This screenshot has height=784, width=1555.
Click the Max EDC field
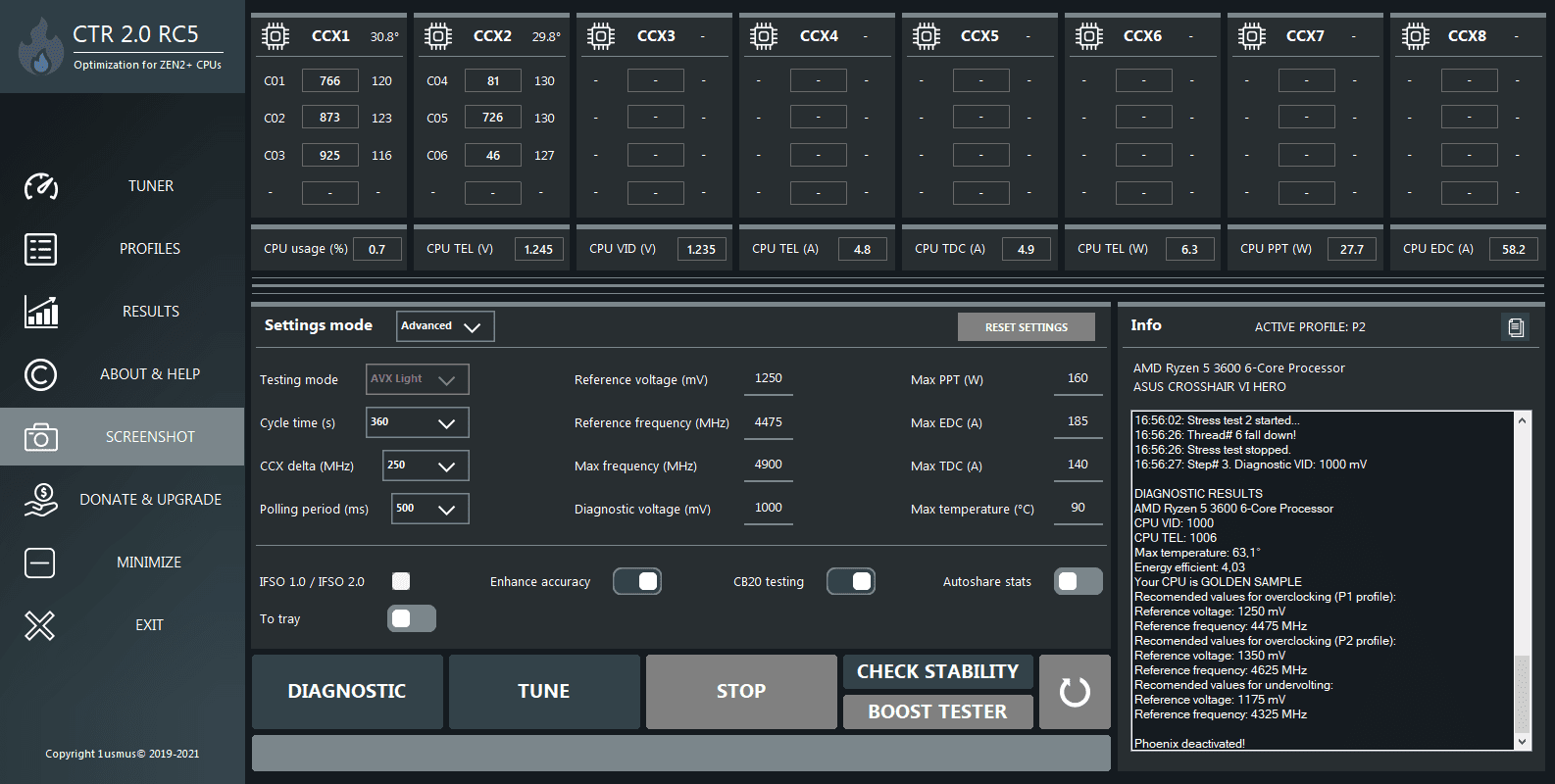1078,422
